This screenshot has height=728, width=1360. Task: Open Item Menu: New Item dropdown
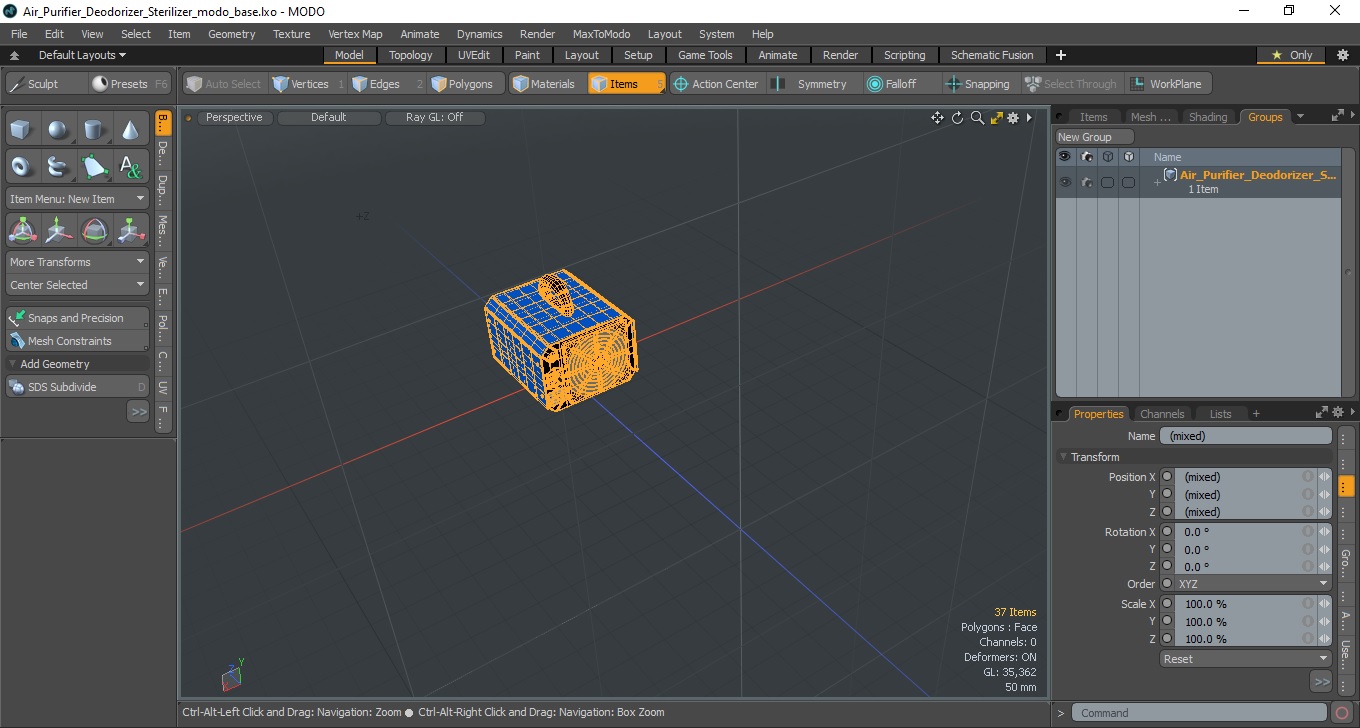pos(77,199)
